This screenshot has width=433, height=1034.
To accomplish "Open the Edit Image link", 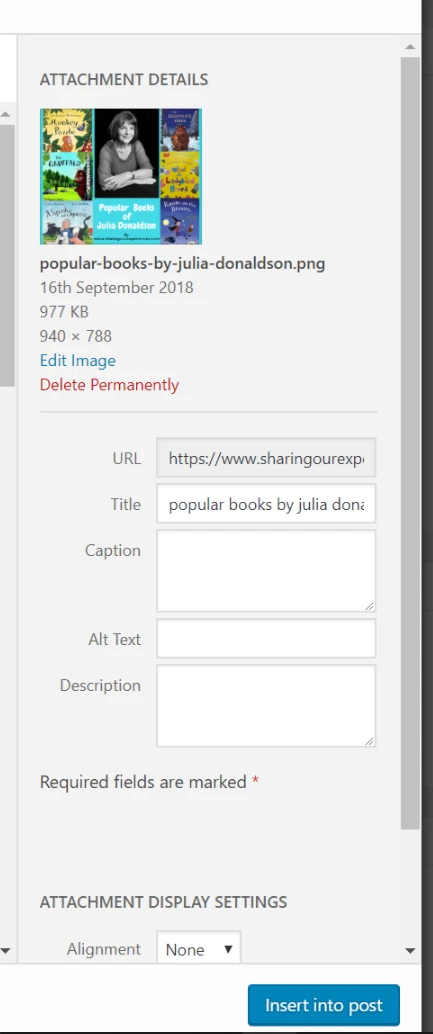I will coord(78,361).
